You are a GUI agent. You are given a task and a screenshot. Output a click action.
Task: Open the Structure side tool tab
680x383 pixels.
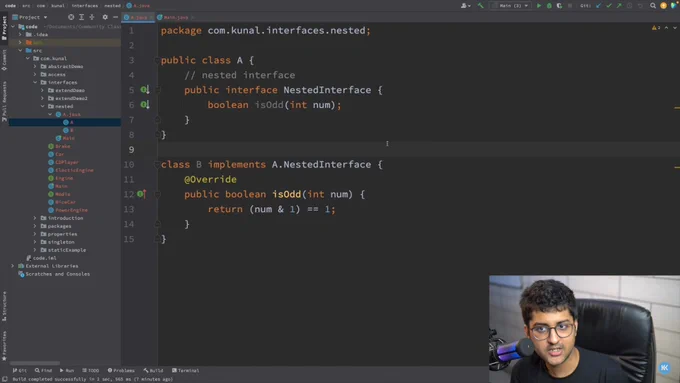point(4,306)
